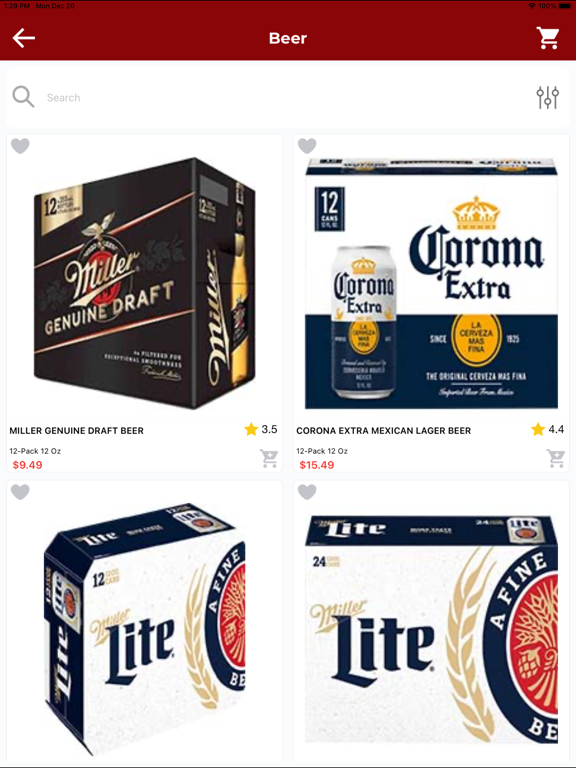Open the filter sliders icon
Screen dimensions: 576x768
pyautogui.click(x=547, y=97)
